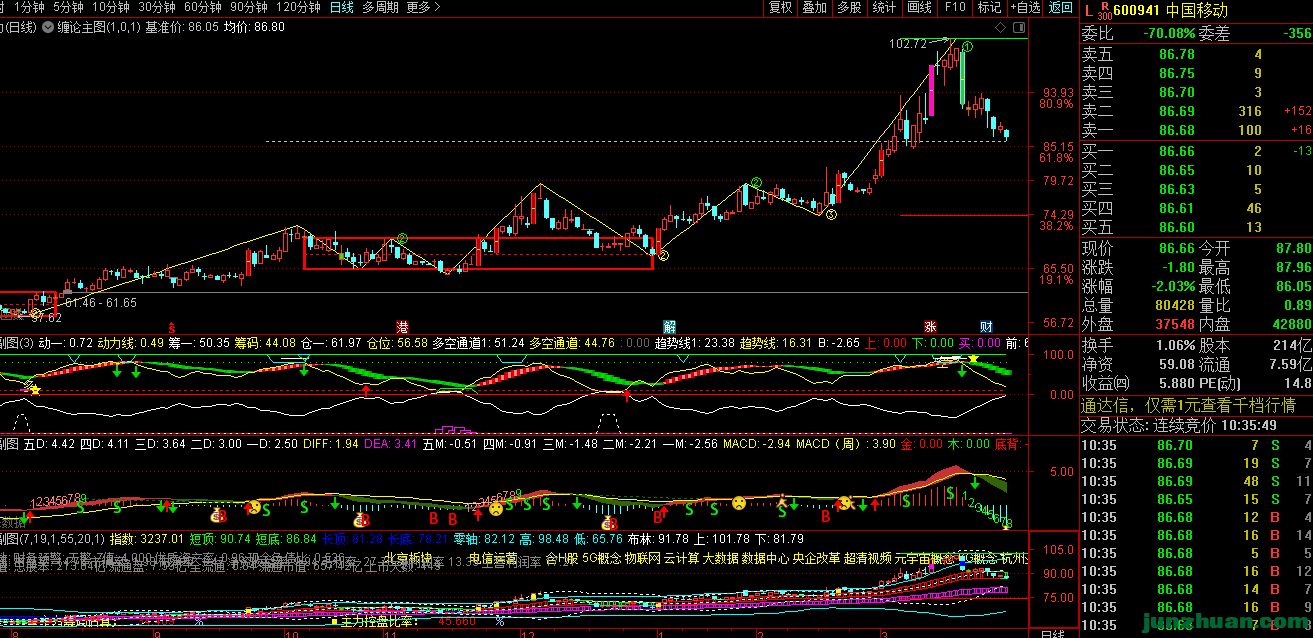Add stock with +自选 button
Screen dimensions: 1313x638
coord(1025,7)
